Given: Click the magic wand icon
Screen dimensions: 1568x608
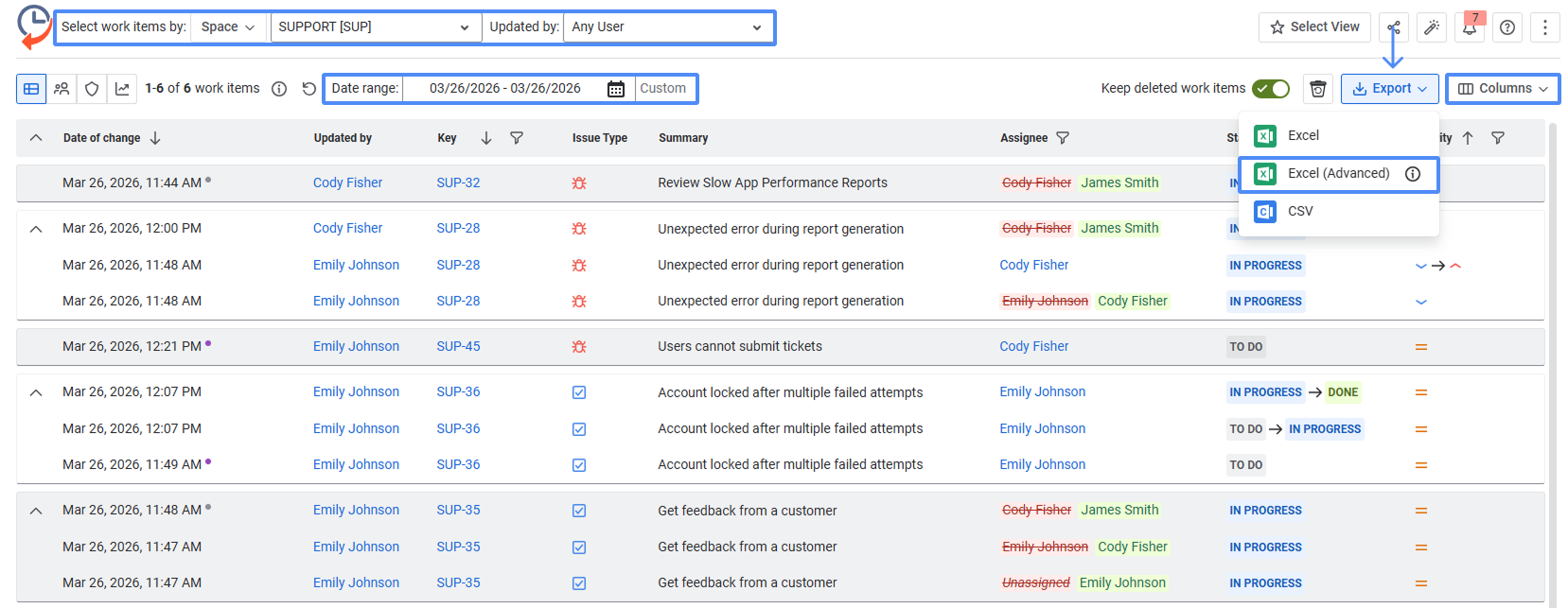Looking at the screenshot, I should click(x=1432, y=27).
